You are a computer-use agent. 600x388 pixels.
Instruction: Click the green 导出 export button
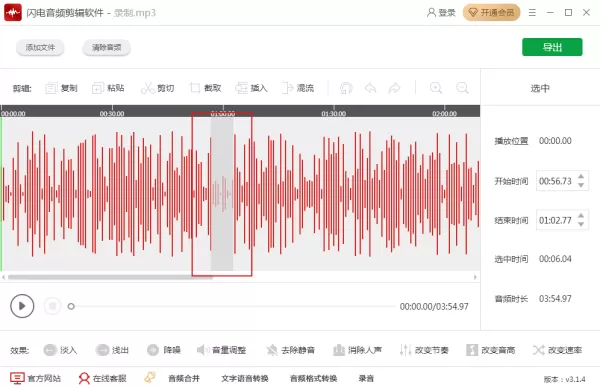552,47
